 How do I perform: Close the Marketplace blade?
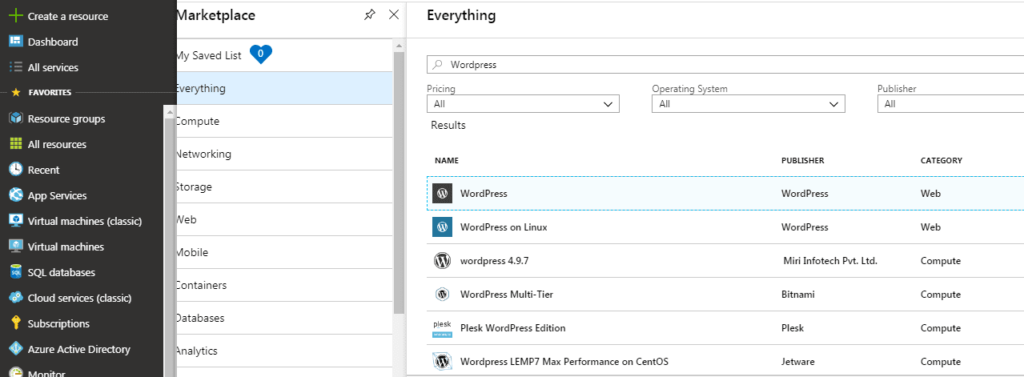(x=394, y=14)
